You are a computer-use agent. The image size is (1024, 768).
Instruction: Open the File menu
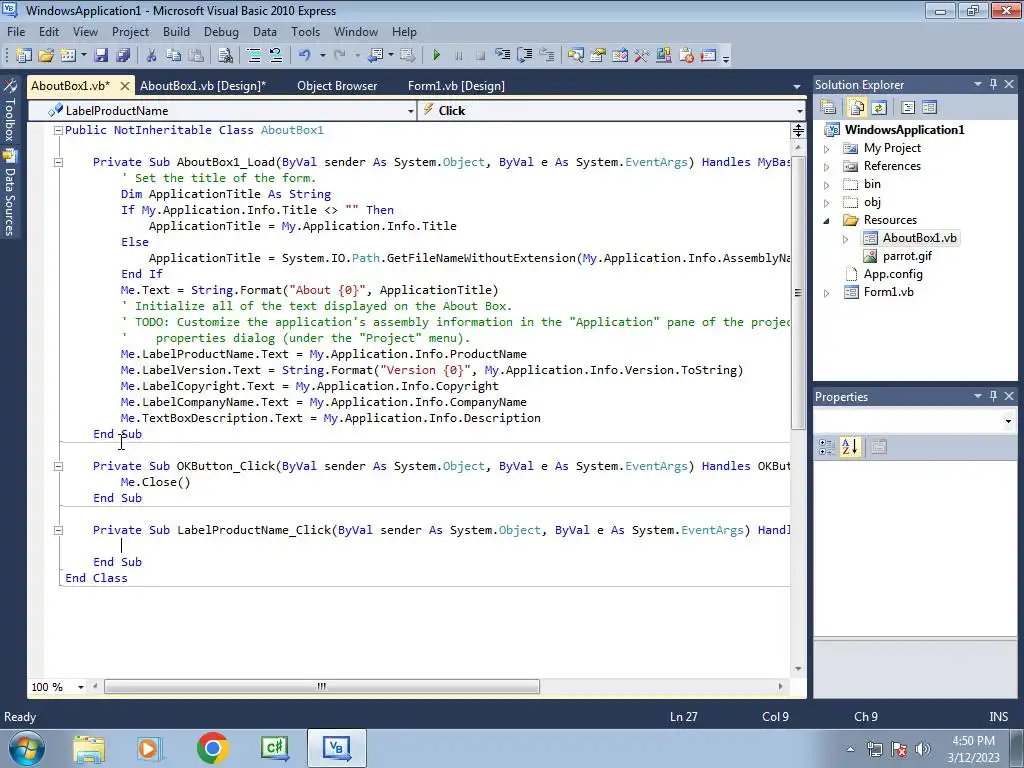coord(16,32)
